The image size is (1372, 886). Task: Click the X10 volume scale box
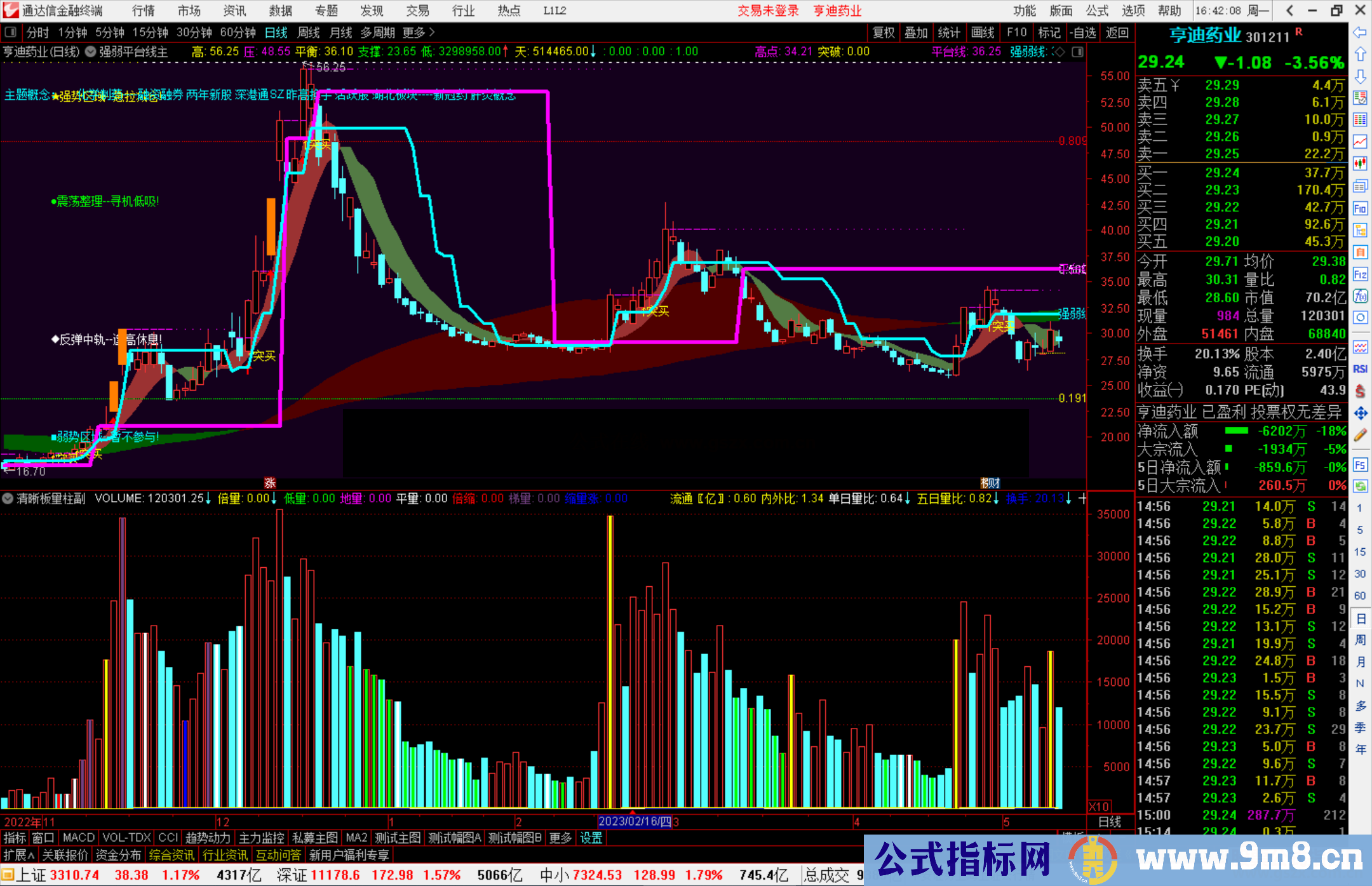(x=1100, y=807)
